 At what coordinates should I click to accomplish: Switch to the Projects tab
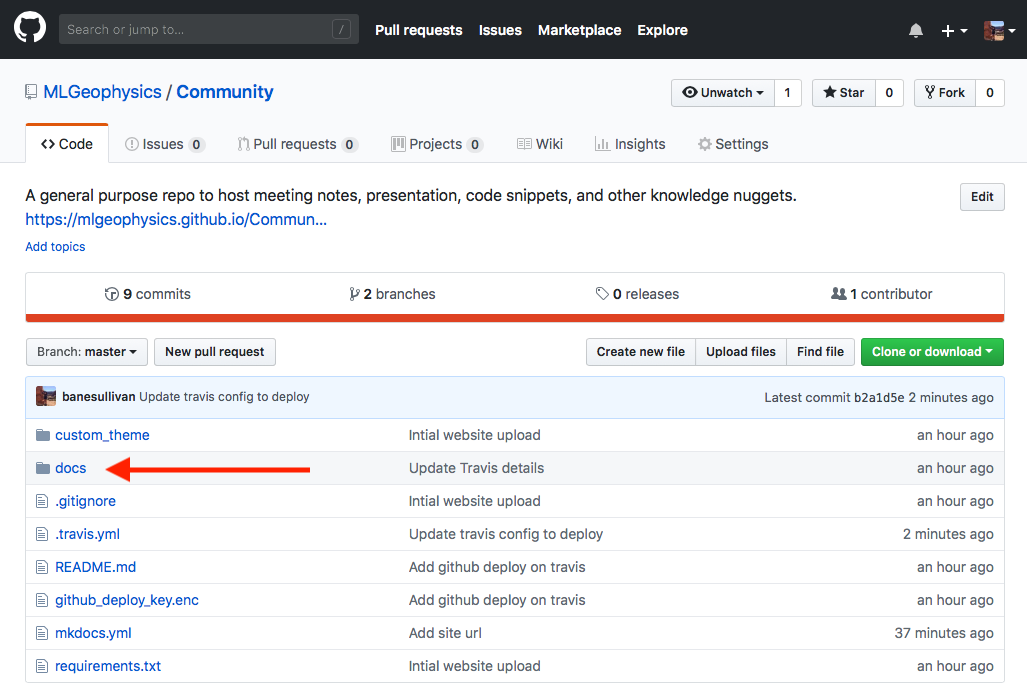tap(437, 144)
